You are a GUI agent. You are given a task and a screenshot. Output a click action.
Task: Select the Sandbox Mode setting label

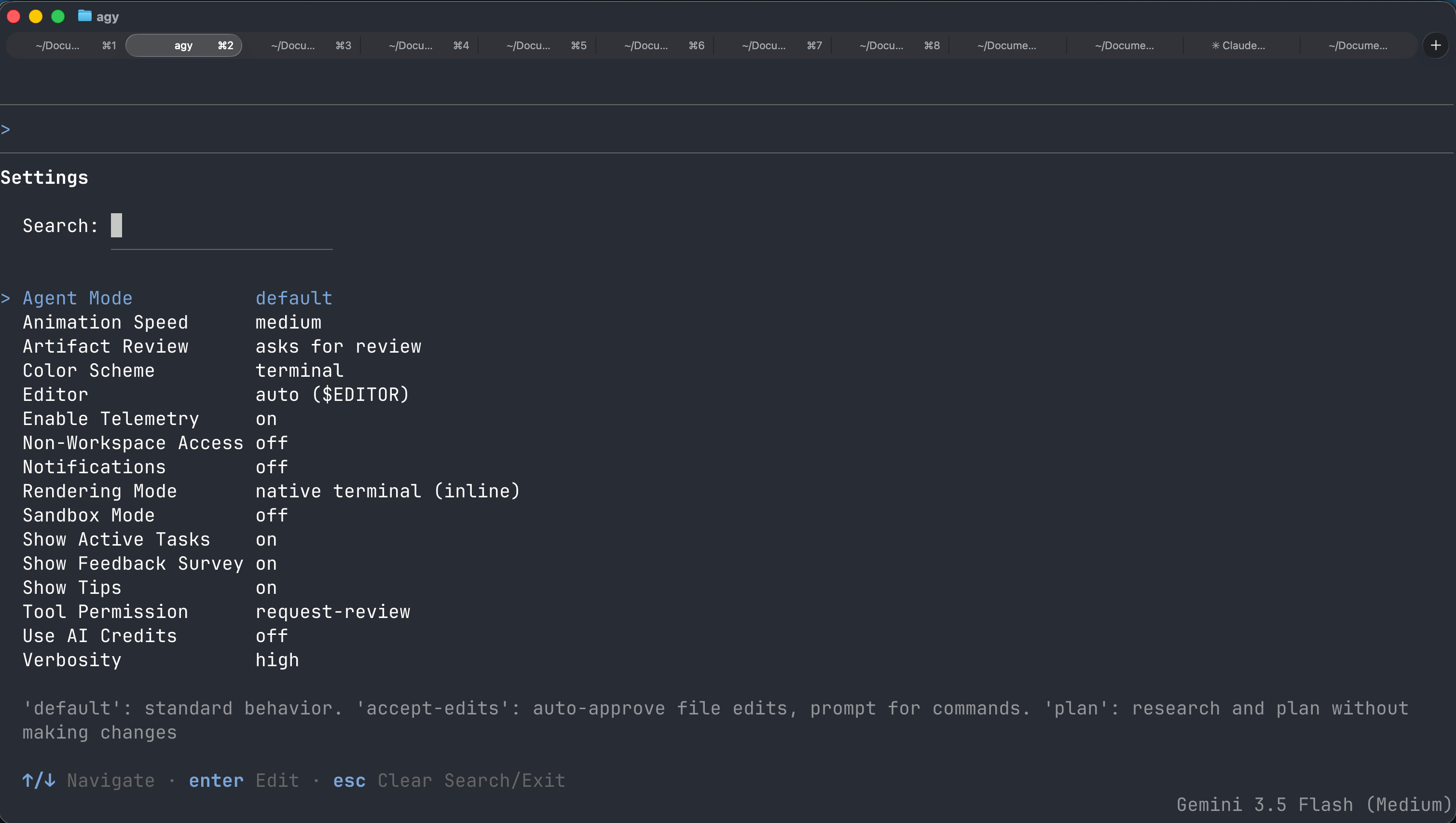coord(89,515)
